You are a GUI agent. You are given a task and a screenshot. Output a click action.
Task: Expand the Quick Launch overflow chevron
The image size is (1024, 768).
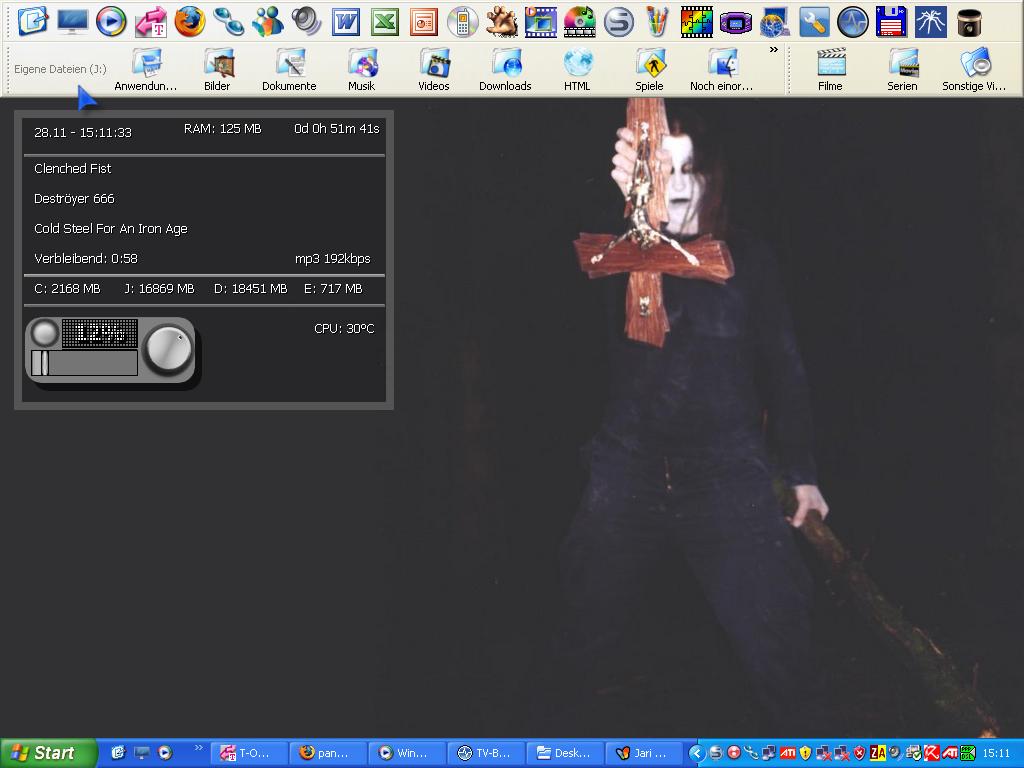coord(198,747)
